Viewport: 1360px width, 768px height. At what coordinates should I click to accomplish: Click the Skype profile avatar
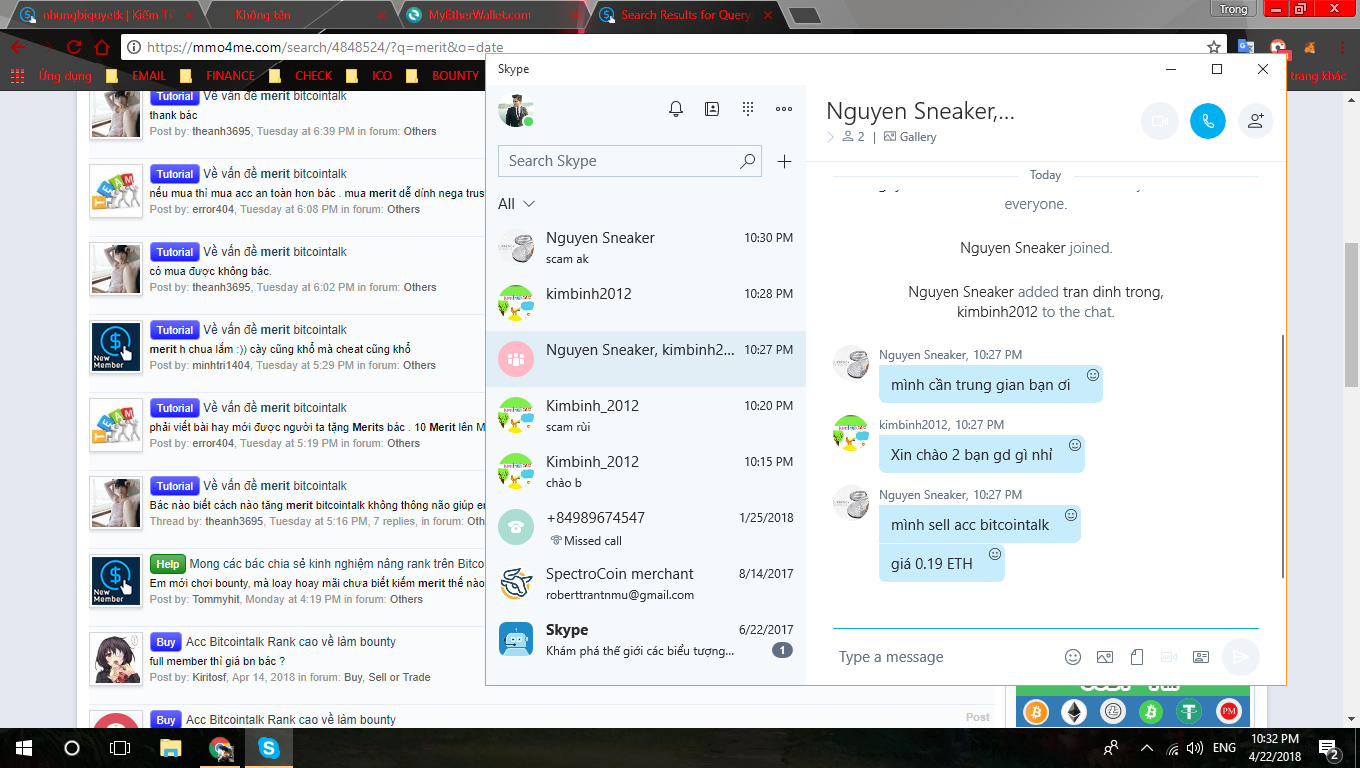pyautogui.click(x=516, y=109)
